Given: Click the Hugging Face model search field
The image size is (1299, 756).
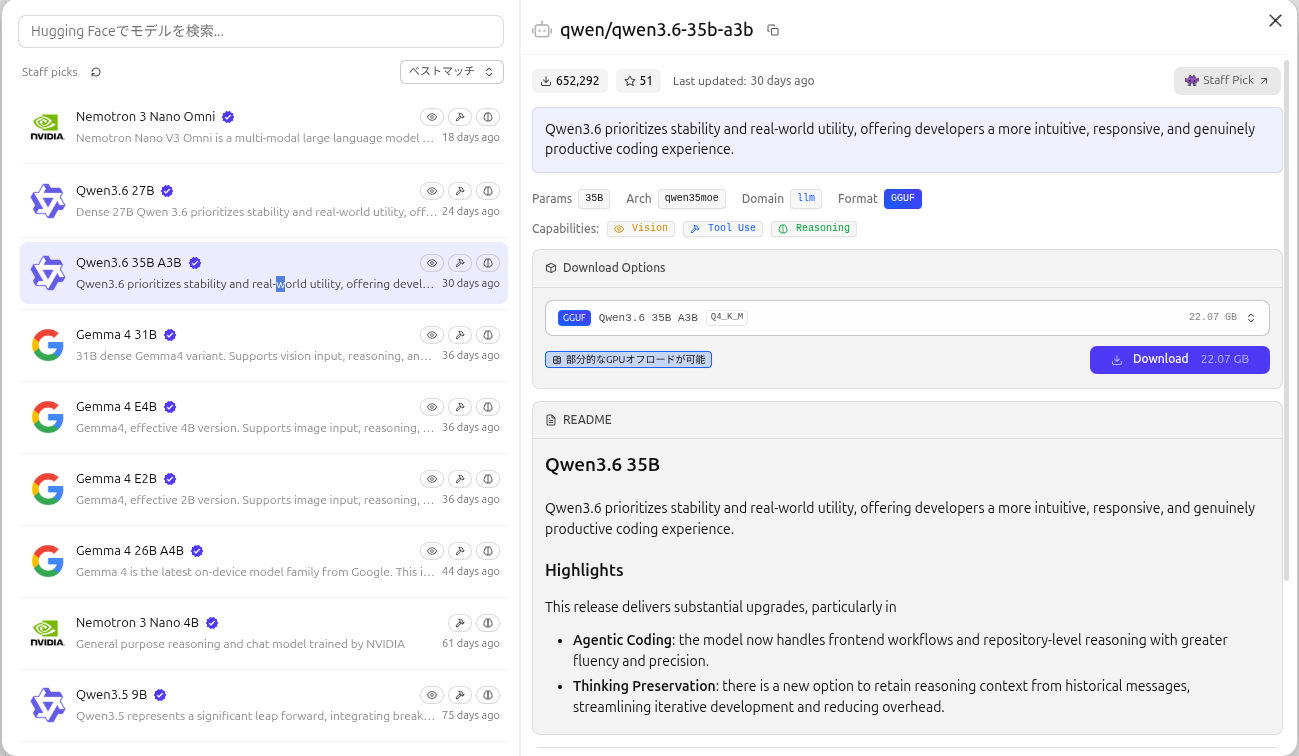Looking at the screenshot, I should (261, 31).
